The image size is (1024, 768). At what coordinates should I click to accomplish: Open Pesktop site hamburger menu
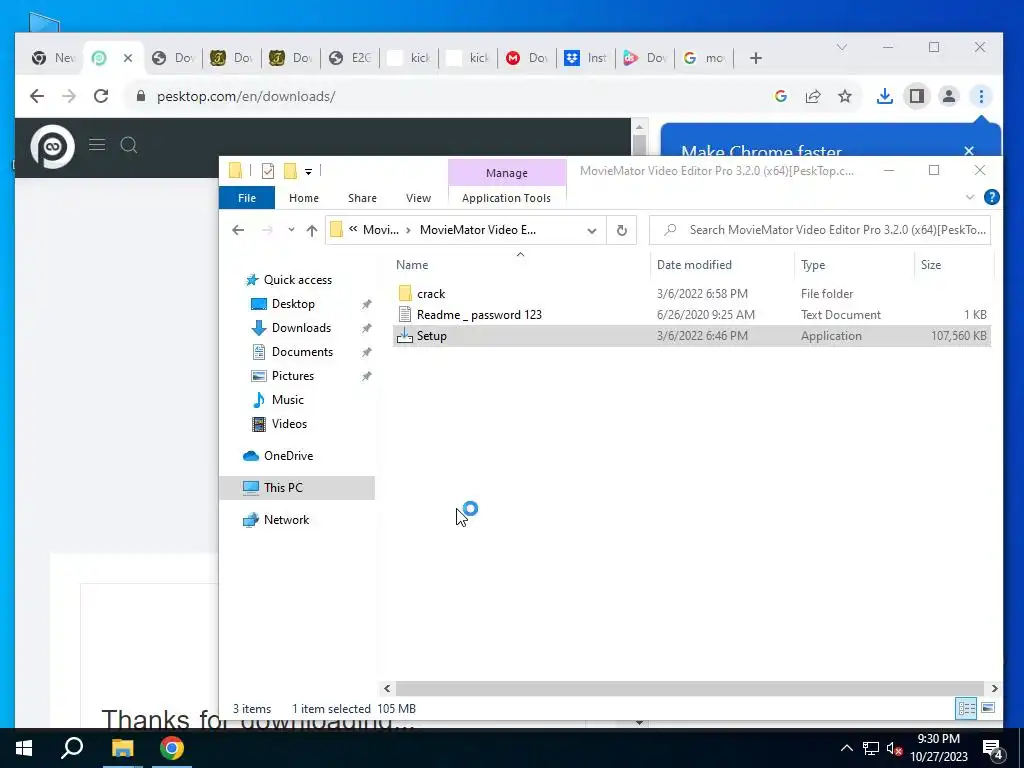(x=97, y=144)
